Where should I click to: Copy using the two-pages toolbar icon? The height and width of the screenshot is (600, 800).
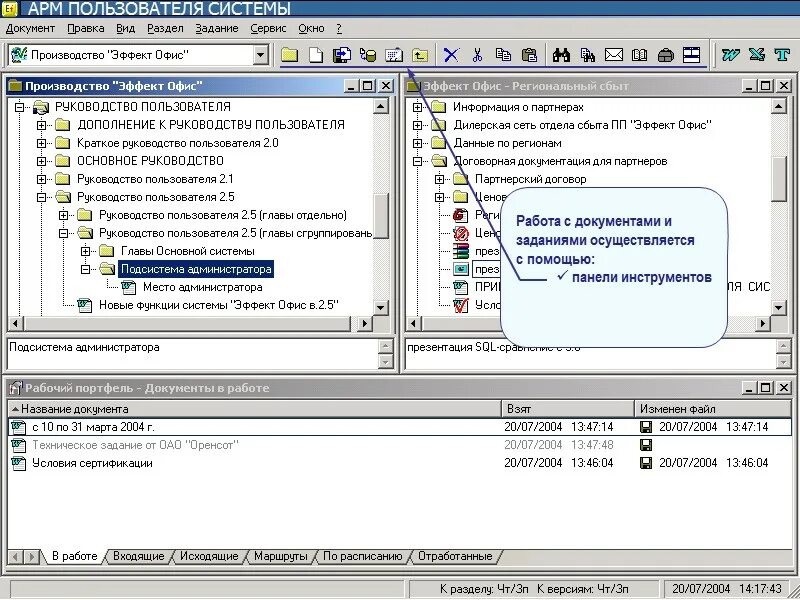[504, 55]
